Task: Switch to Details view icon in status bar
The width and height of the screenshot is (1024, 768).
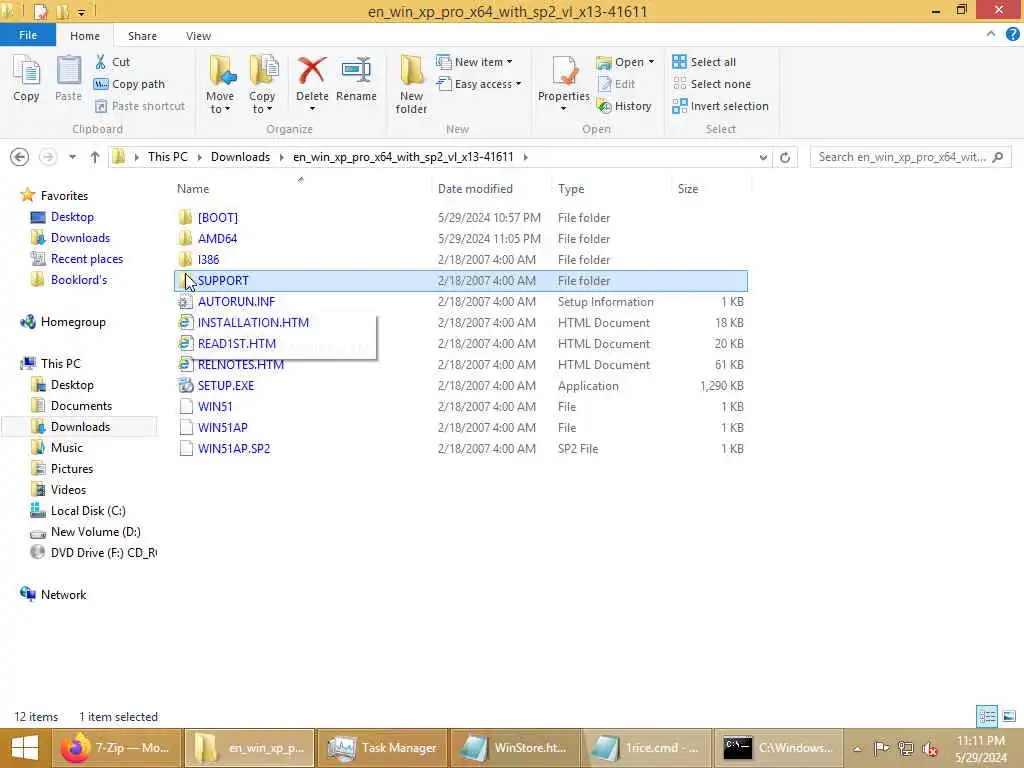Action: point(987,716)
